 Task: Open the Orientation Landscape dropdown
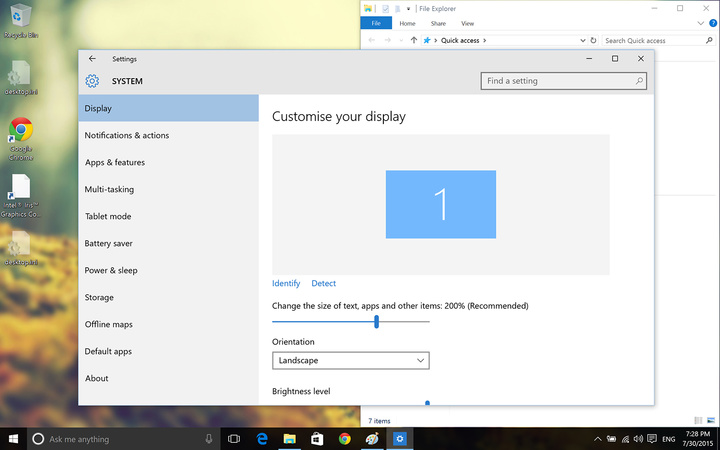tap(350, 360)
